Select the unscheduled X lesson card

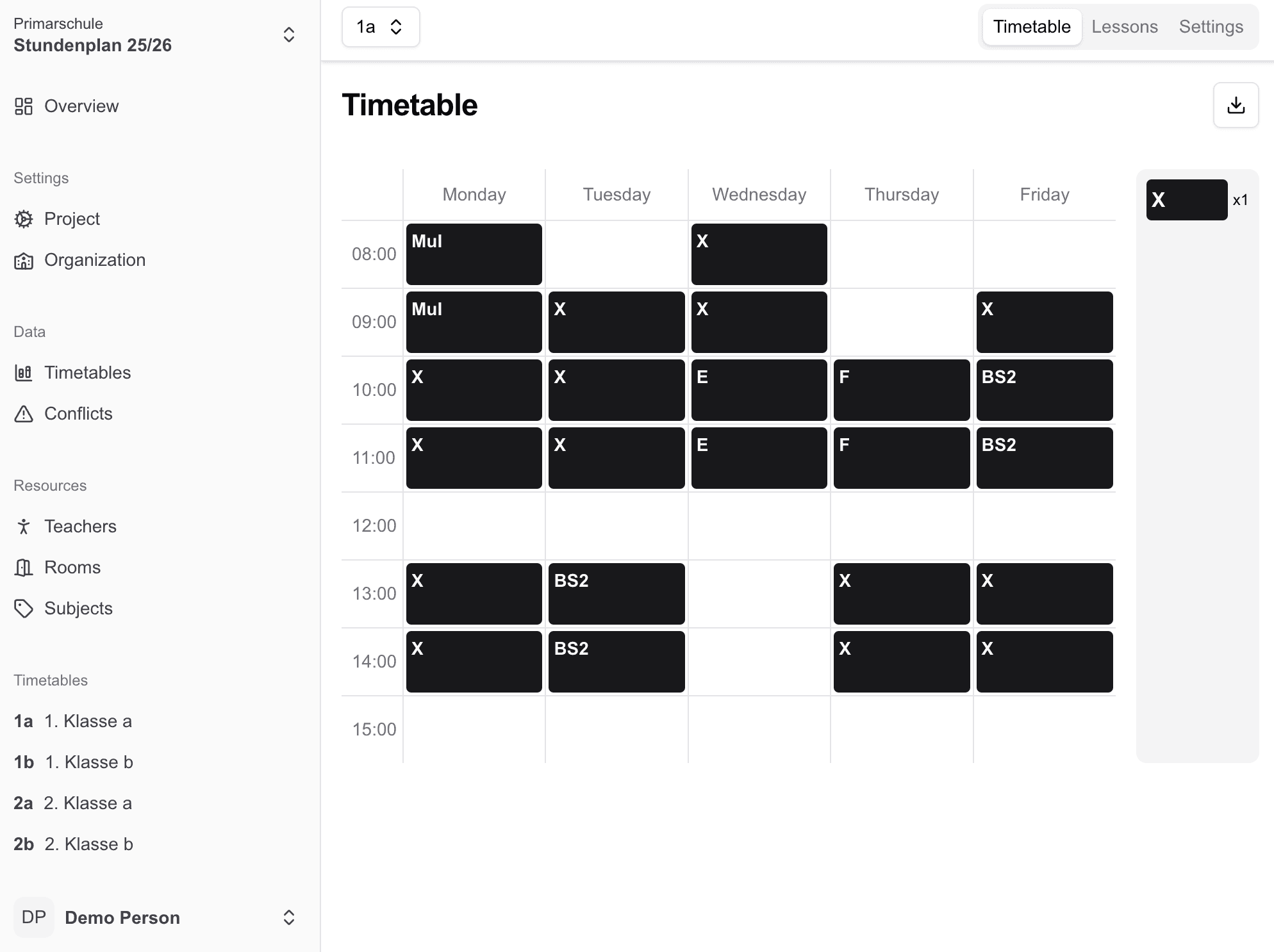[x=1186, y=200]
